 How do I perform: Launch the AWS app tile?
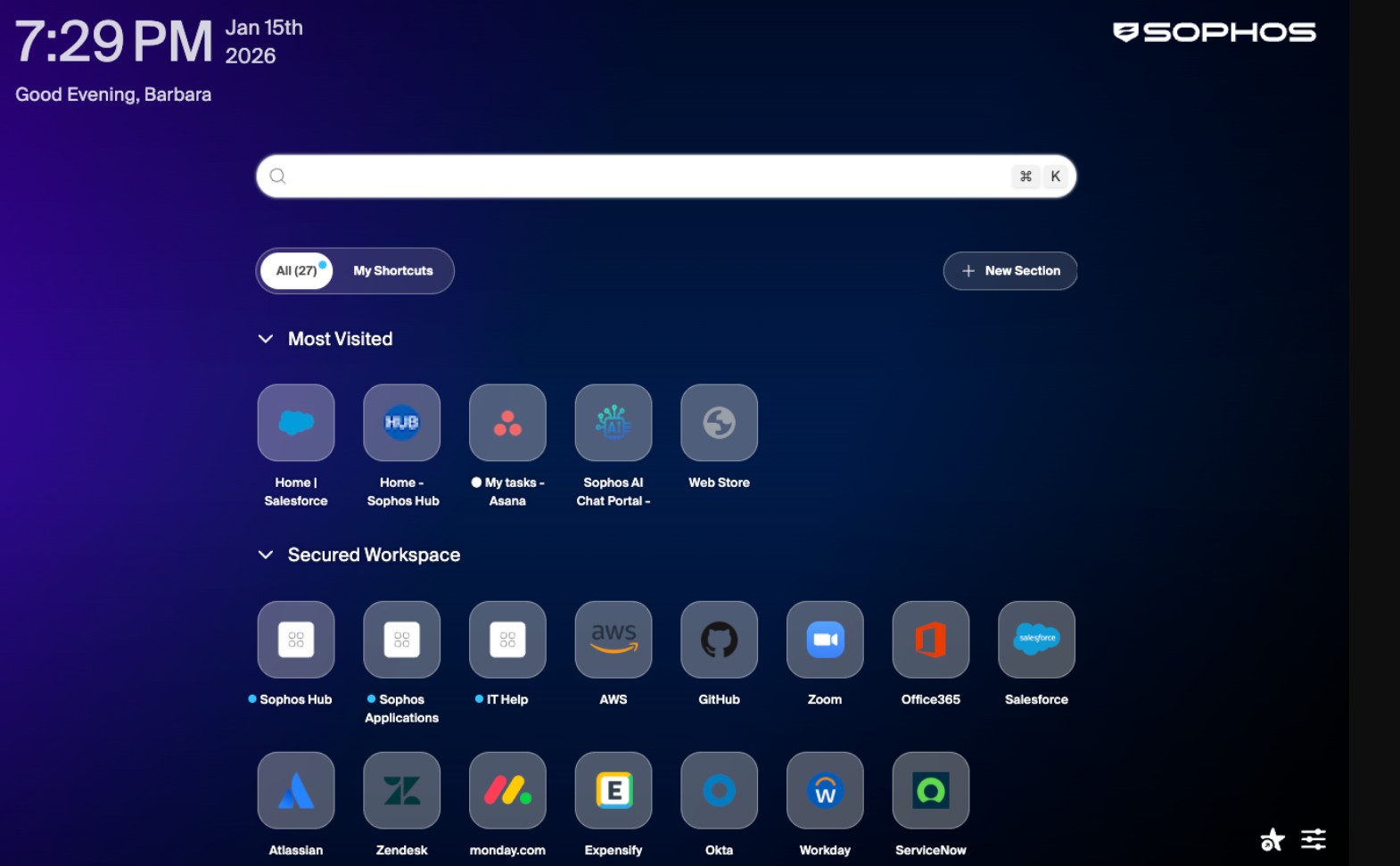pos(614,639)
